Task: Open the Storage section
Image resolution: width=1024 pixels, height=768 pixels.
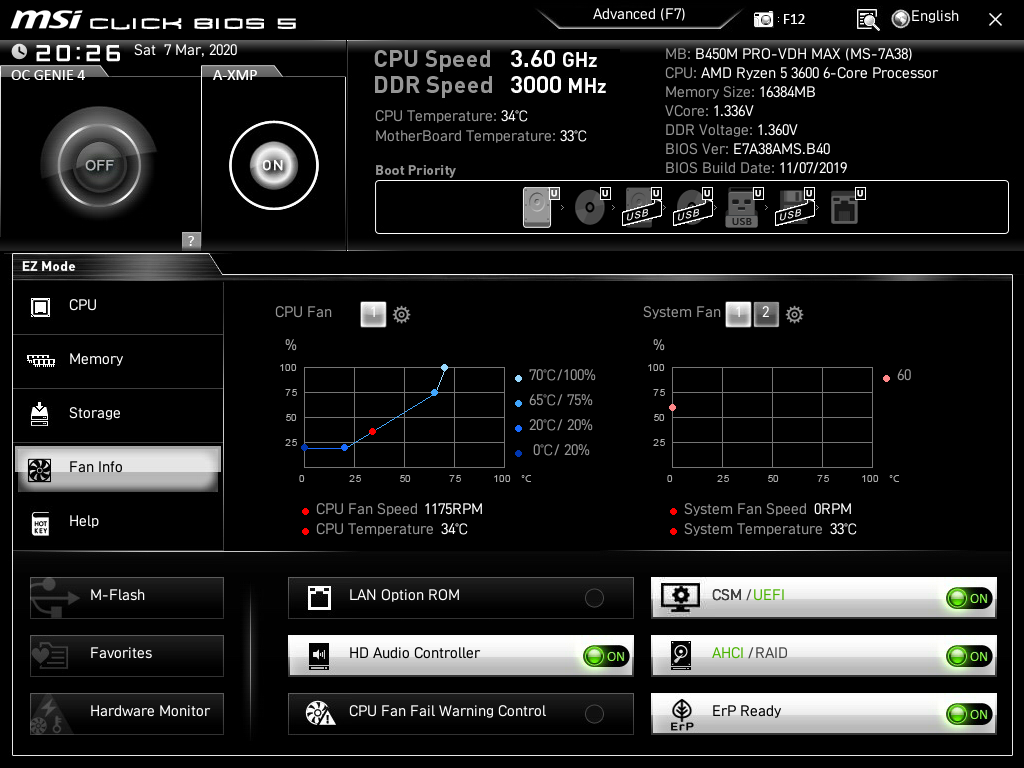Action: click(118, 414)
